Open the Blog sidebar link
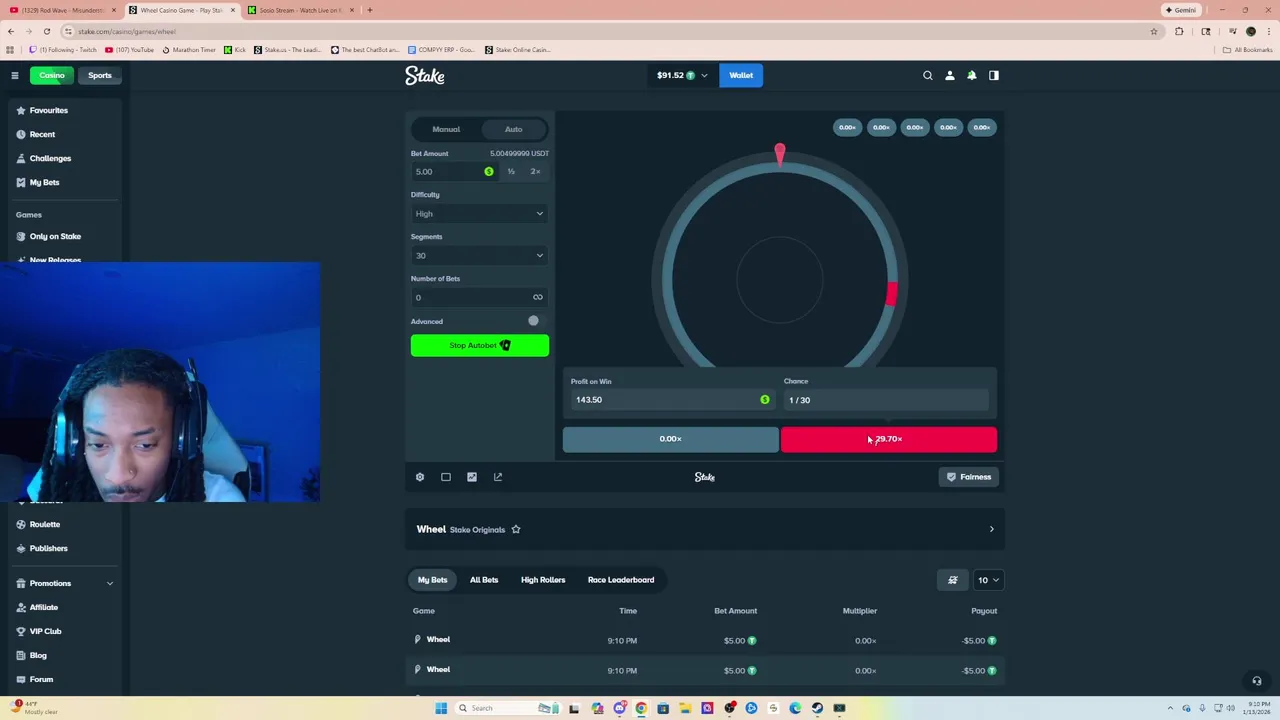Screen dimensions: 1280x720 38,655
